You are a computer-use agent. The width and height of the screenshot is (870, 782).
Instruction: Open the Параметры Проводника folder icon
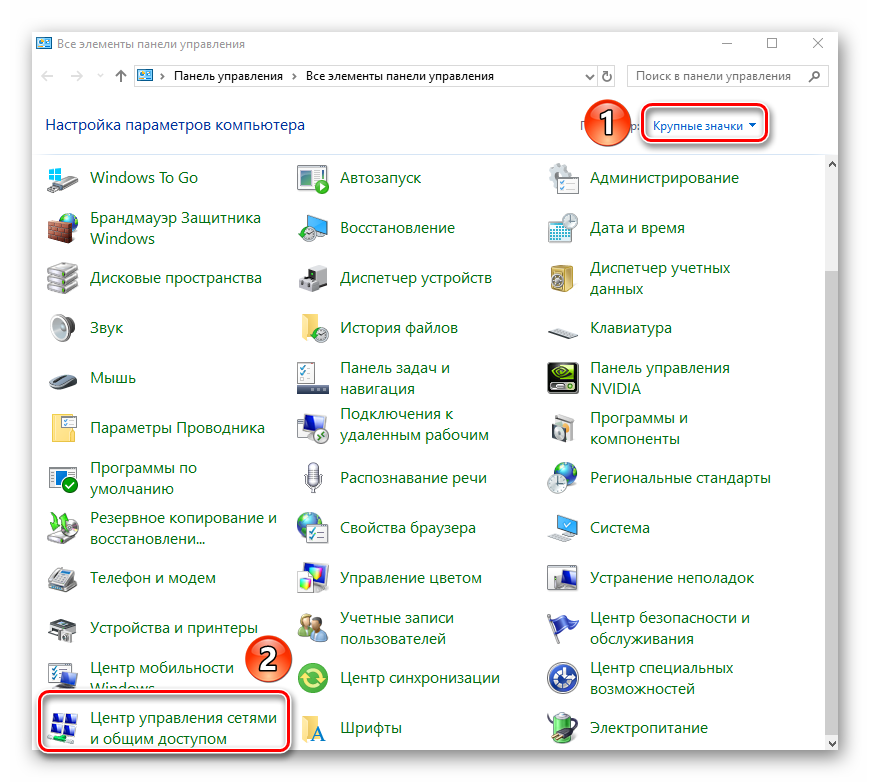pyautogui.click(x=62, y=428)
